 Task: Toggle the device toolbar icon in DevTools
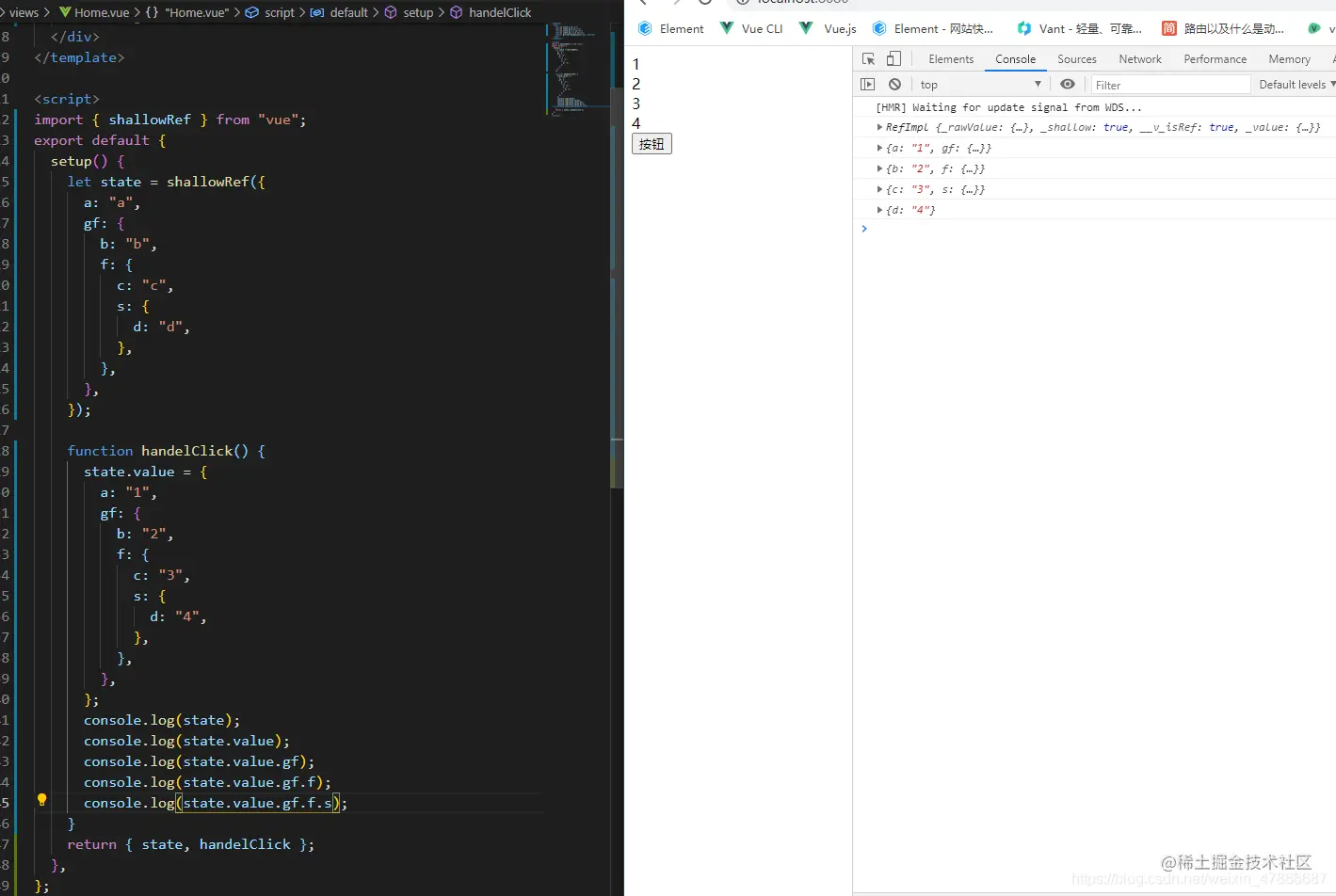click(893, 58)
